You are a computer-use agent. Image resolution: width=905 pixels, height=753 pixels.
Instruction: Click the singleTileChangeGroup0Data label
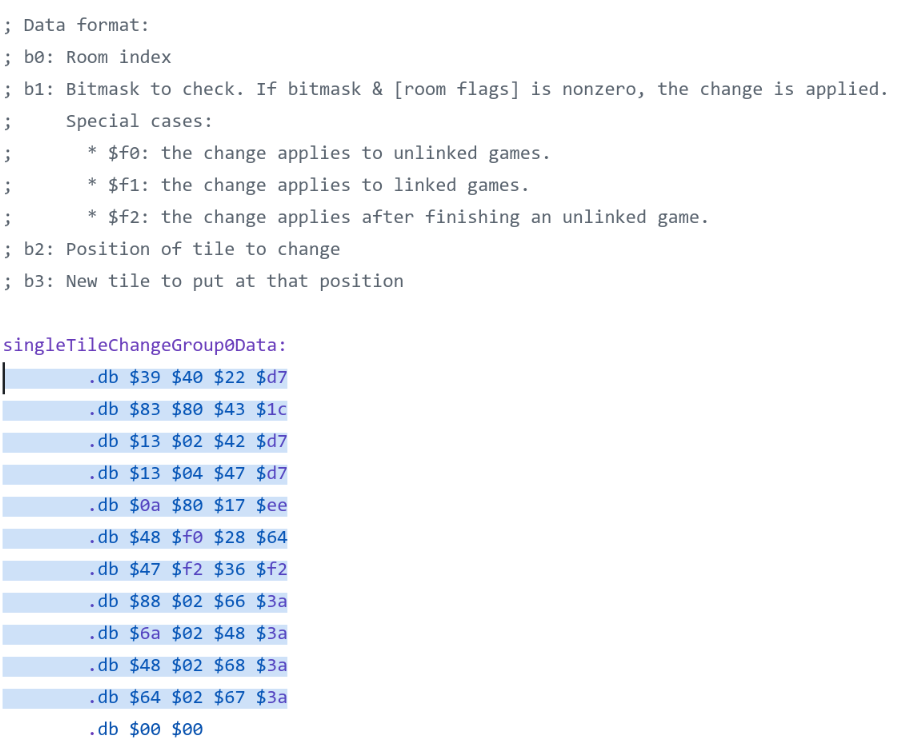(145, 345)
